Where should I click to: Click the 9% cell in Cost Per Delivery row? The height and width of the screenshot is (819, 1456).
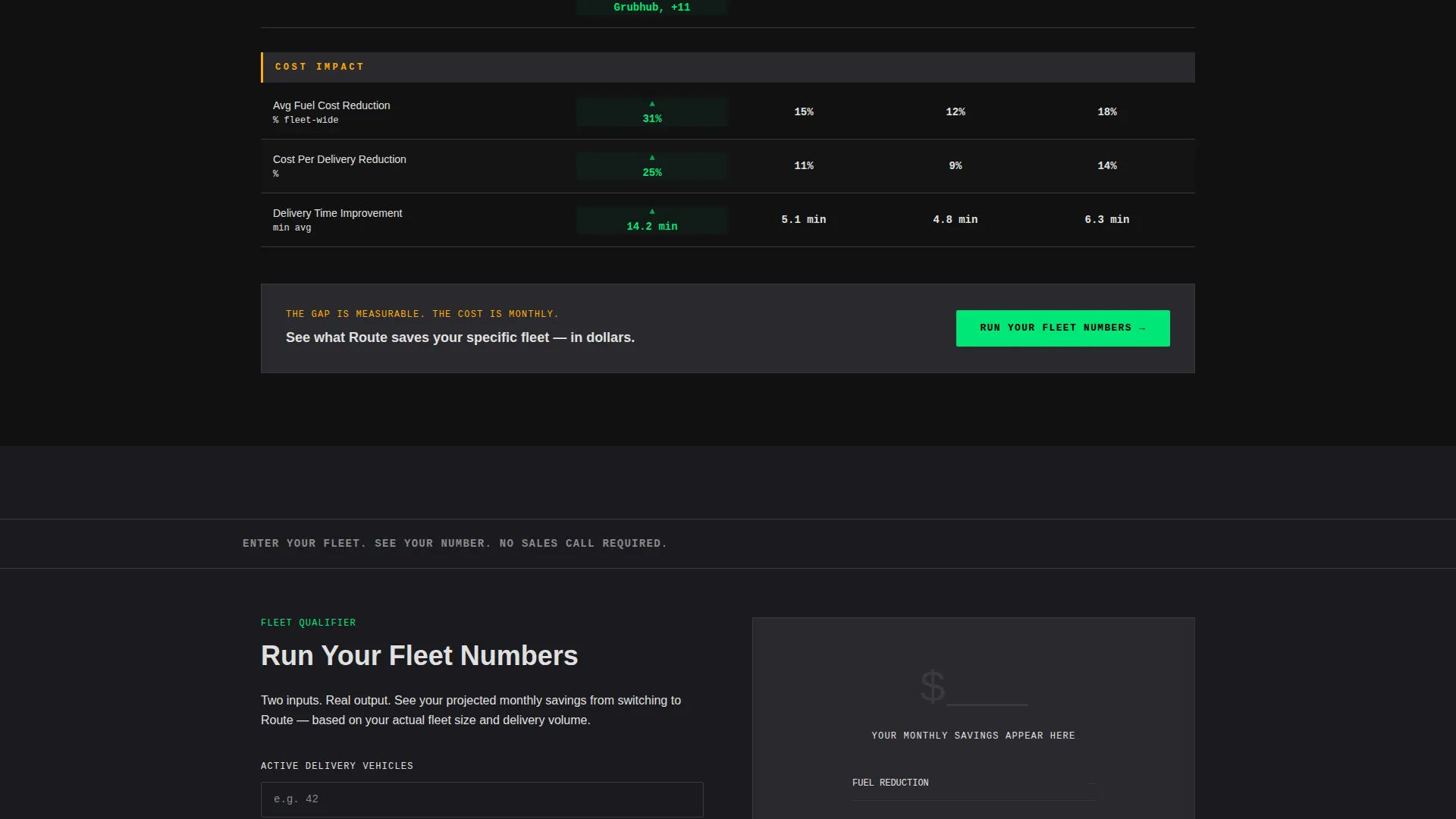955,166
